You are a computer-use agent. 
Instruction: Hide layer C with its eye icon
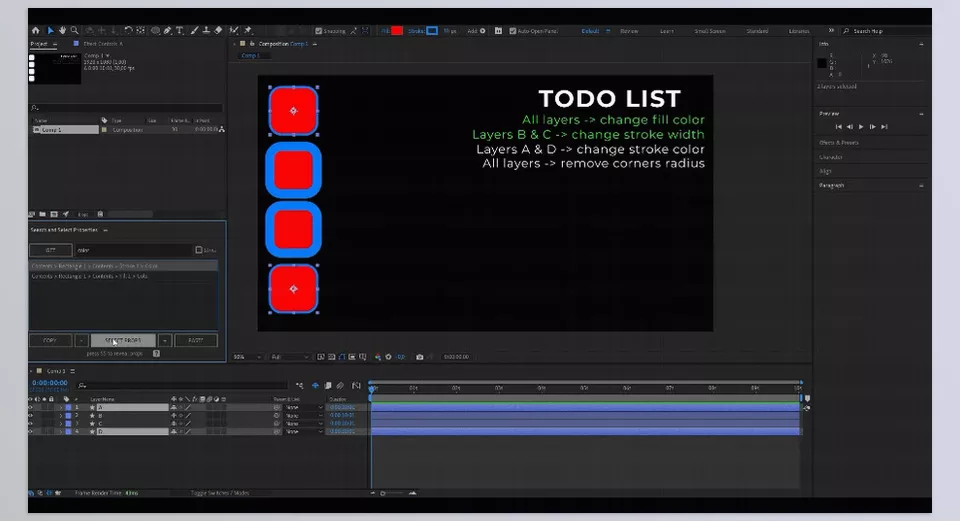tap(31, 423)
